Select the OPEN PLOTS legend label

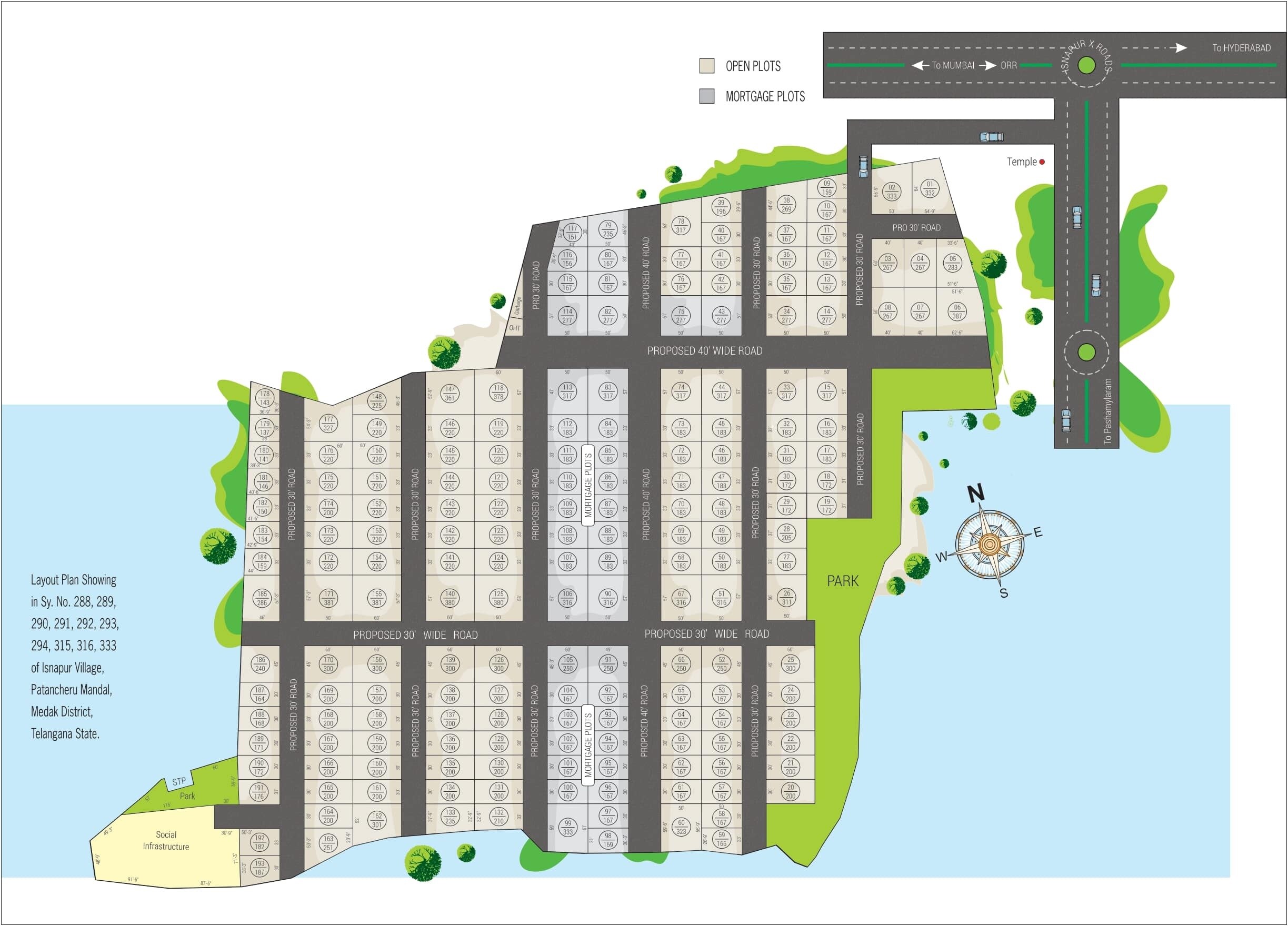click(753, 66)
